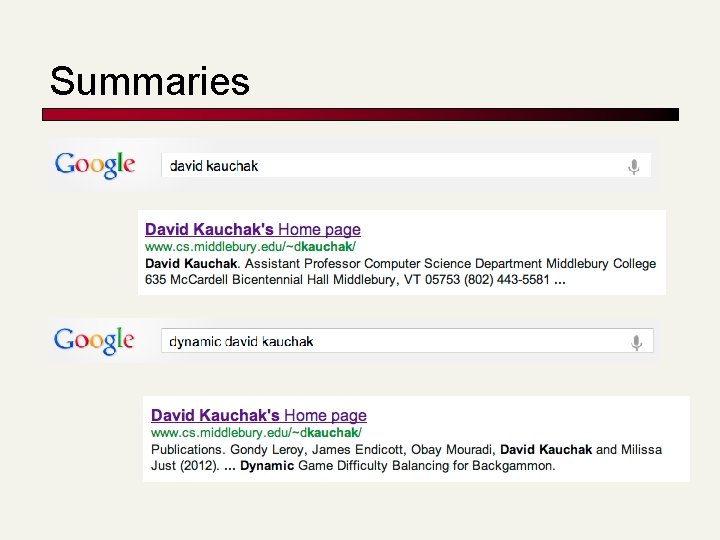Click the Google logo beside the dynamic query
The image size is (720, 540).
pyautogui.click(x=95, y=341)
